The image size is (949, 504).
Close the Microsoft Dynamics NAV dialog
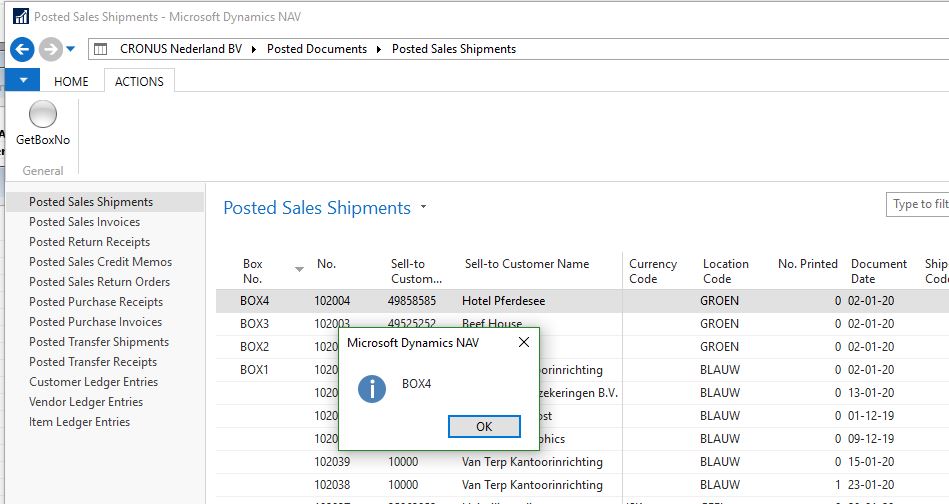[x=523, y=343]
